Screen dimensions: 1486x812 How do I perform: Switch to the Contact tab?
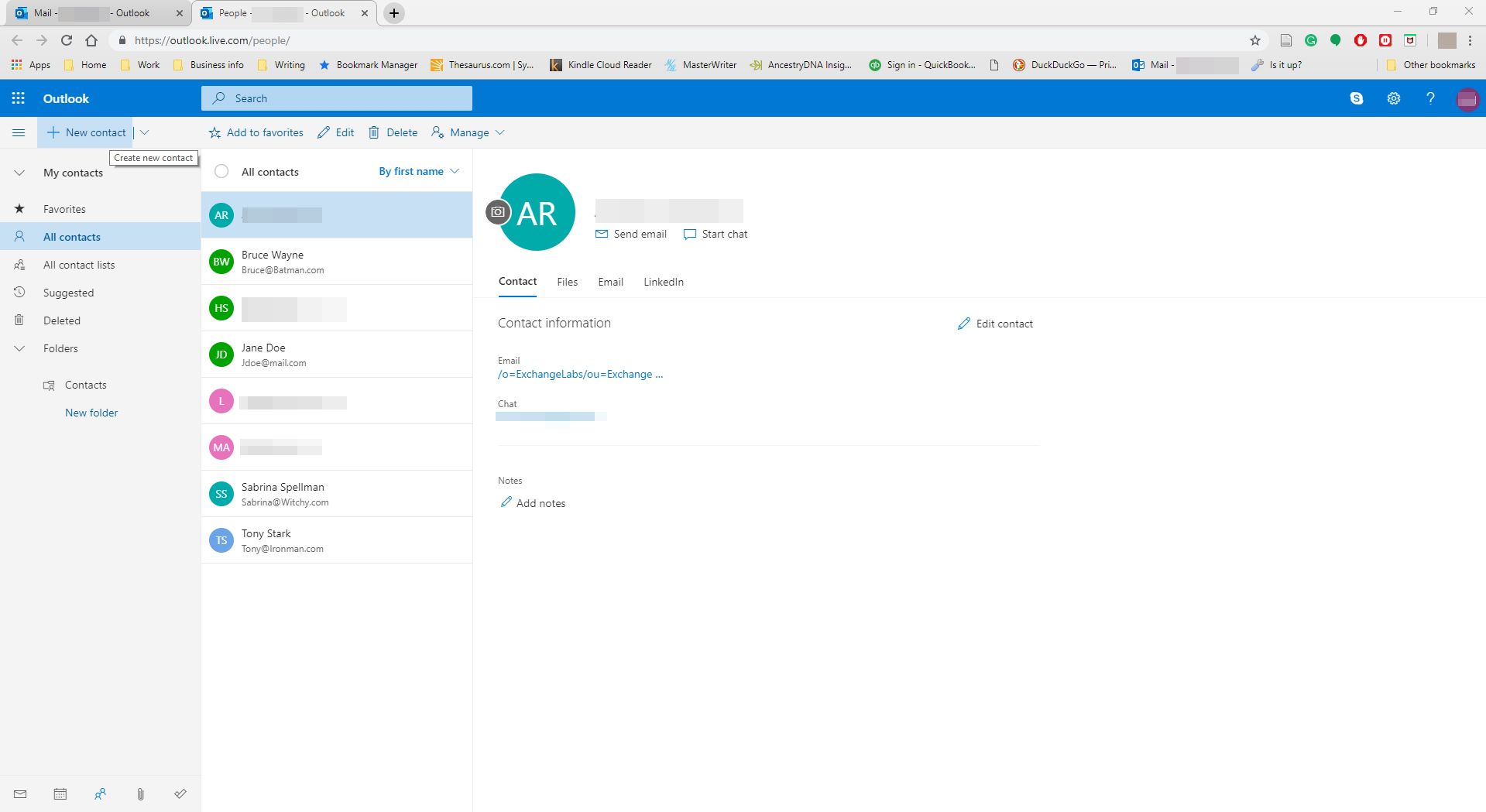pos(517,282)
